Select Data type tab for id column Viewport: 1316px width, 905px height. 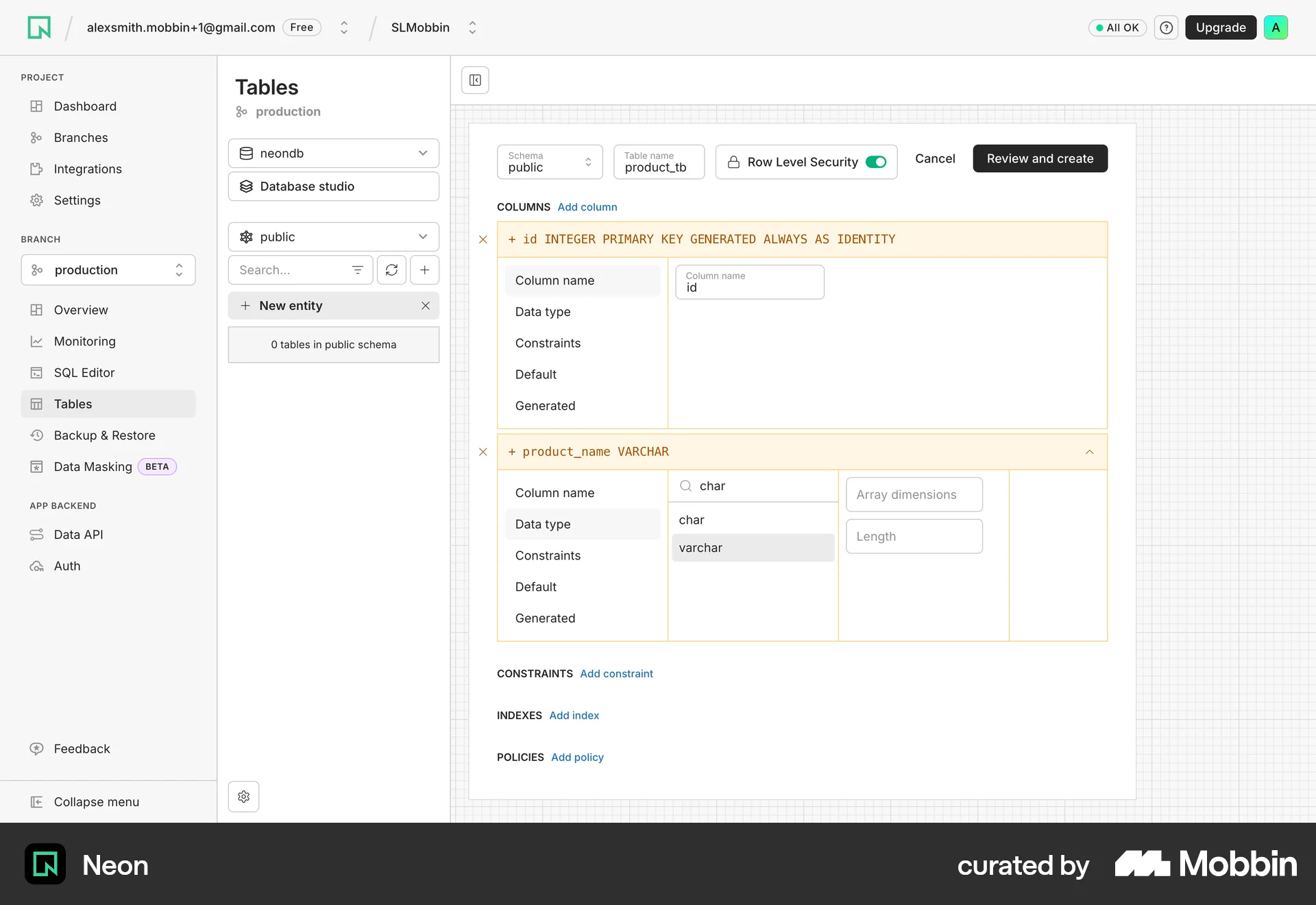click(583, 312)
